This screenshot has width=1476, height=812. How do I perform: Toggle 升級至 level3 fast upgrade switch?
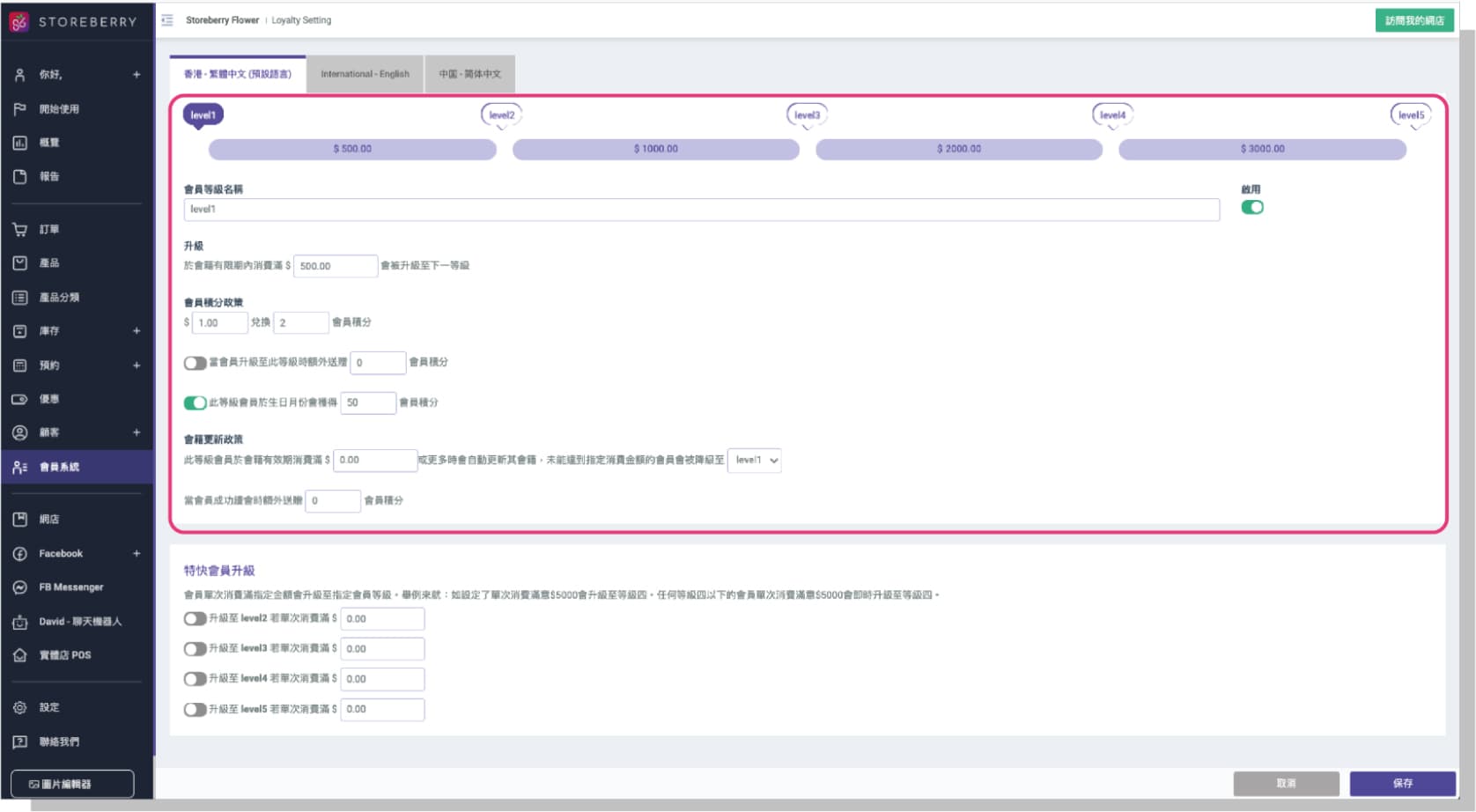pyautogui.click(x=195, y=649)
